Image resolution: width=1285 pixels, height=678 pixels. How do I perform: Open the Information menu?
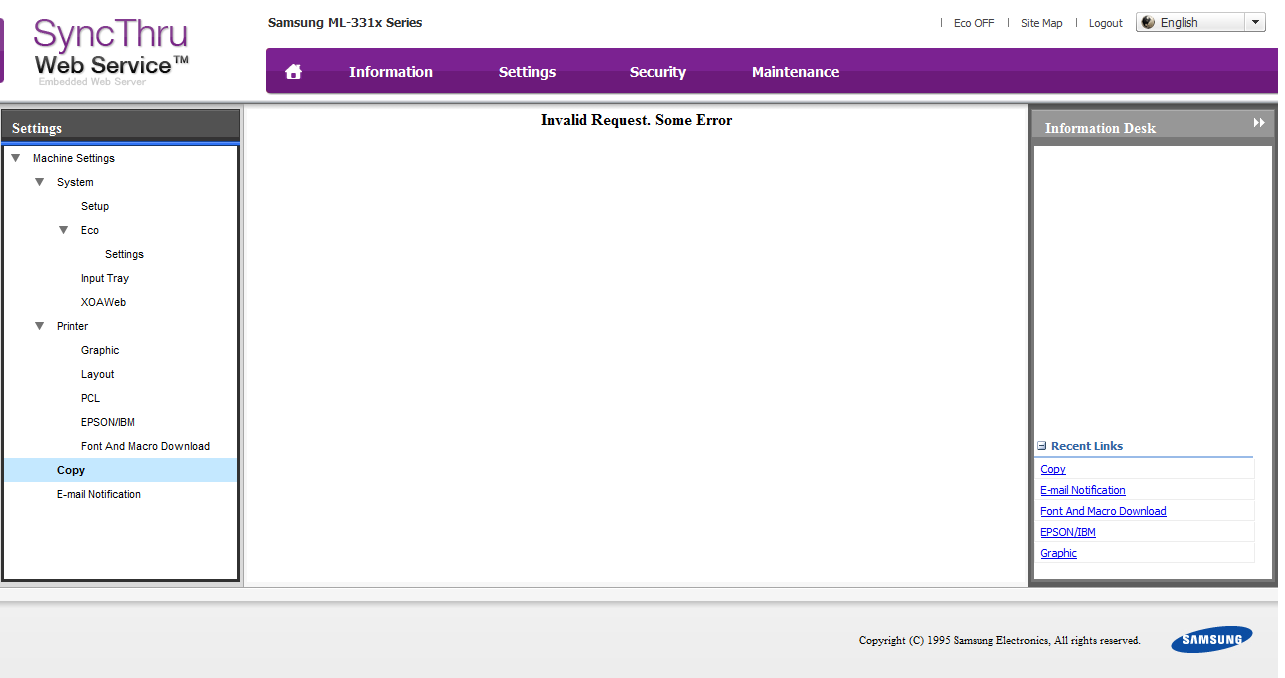(390, 72)
